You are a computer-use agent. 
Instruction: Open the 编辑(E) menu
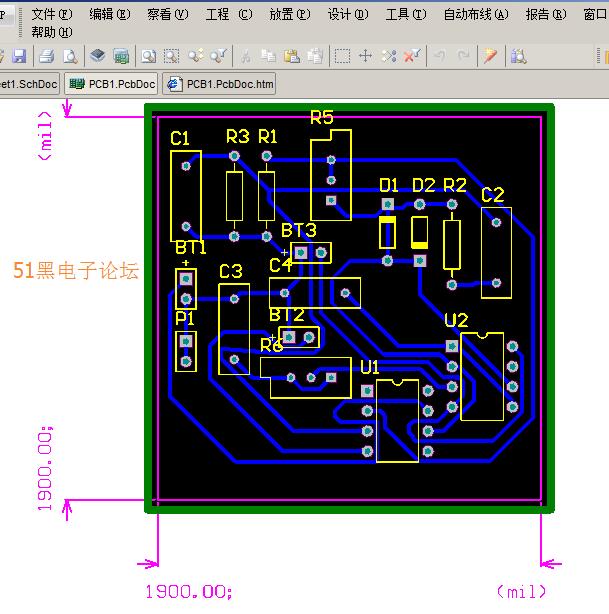pos(110,14)
